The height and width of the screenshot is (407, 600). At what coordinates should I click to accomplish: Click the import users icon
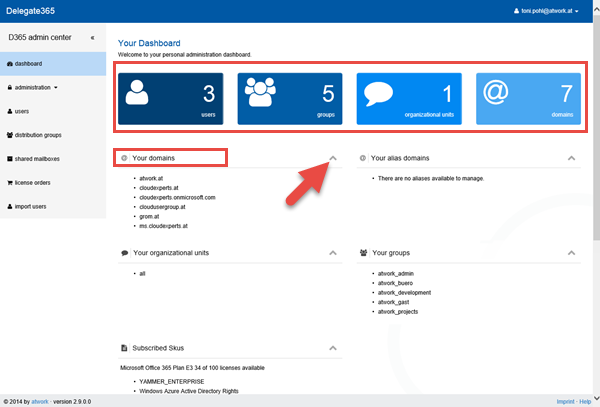pyautogui.click(x=10, y=207)
